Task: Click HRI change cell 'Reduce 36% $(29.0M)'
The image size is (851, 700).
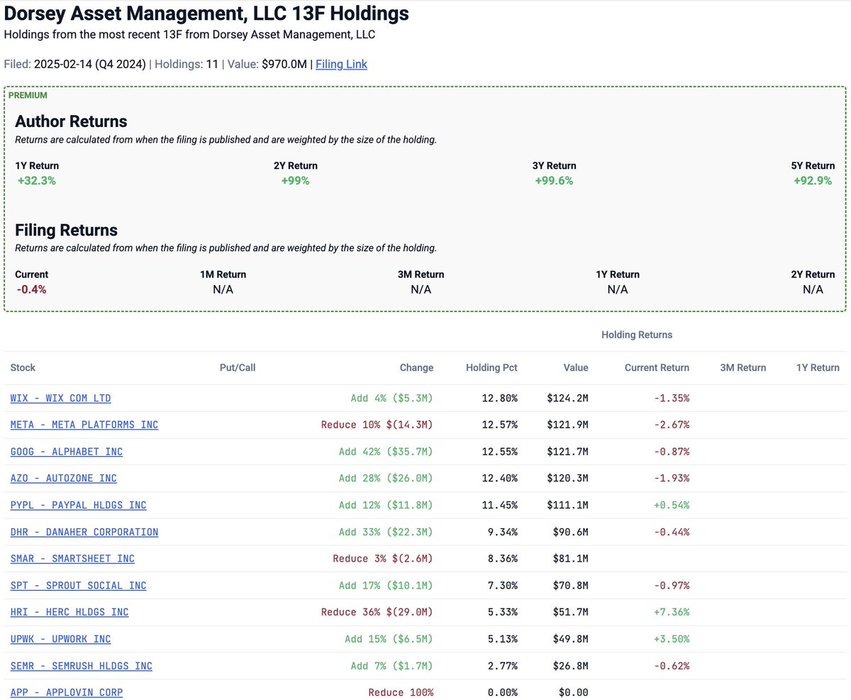Action: tap(377, 612)
